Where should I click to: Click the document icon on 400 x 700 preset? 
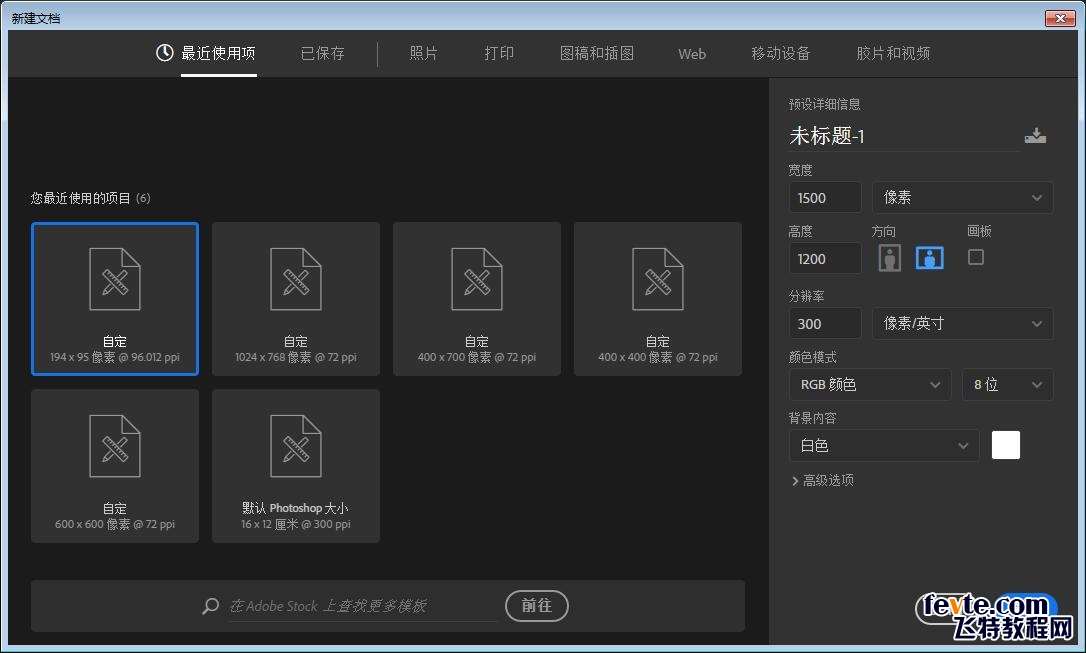[x=477, y=279]
